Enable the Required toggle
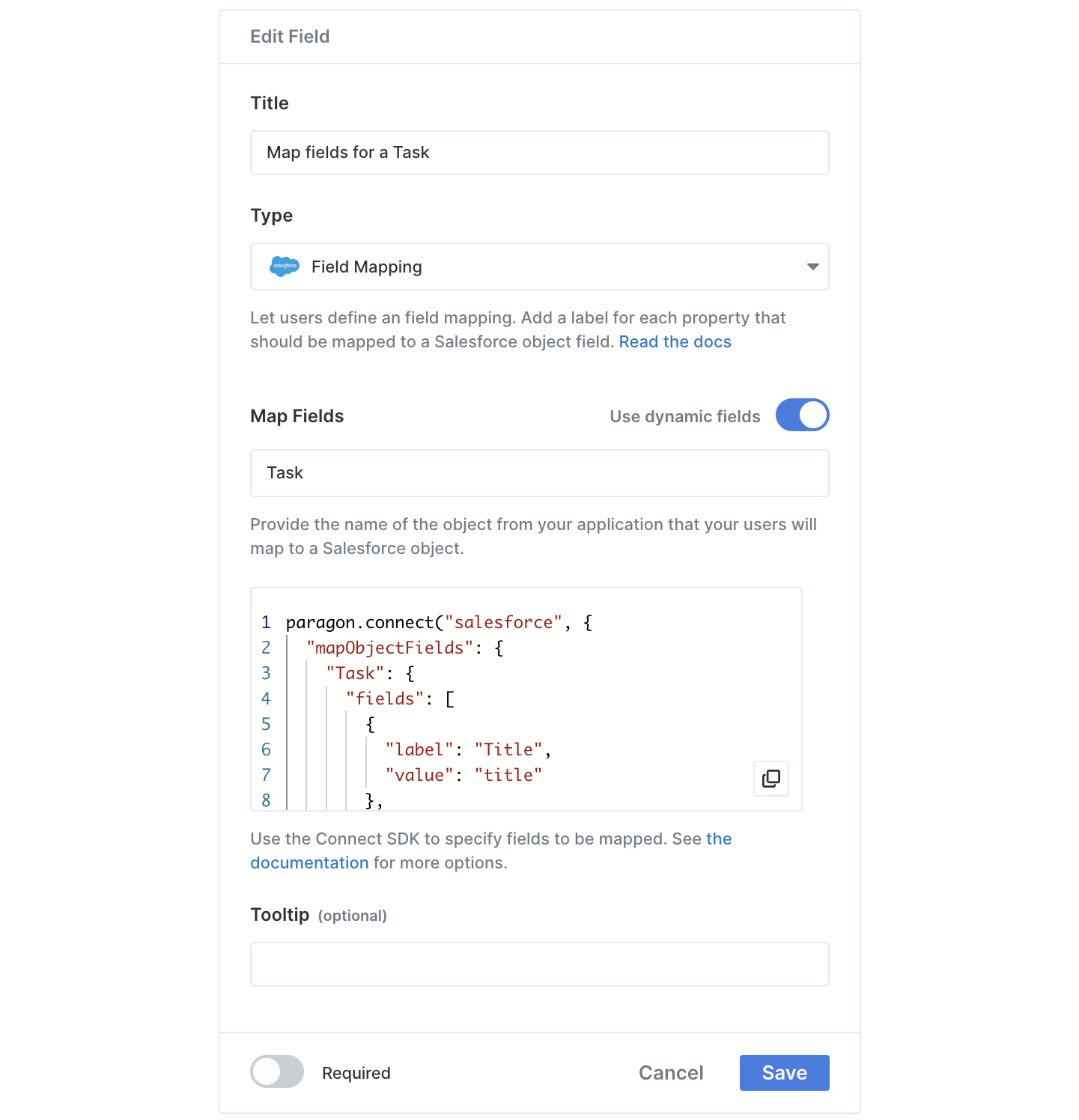 point(277,1071)
